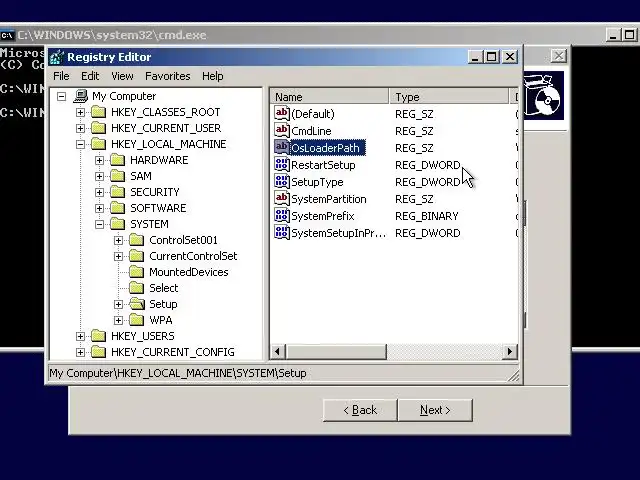Click the OsLoaderPath string value icon
This screenshot has width=640, height=480.
pos(282,147)
